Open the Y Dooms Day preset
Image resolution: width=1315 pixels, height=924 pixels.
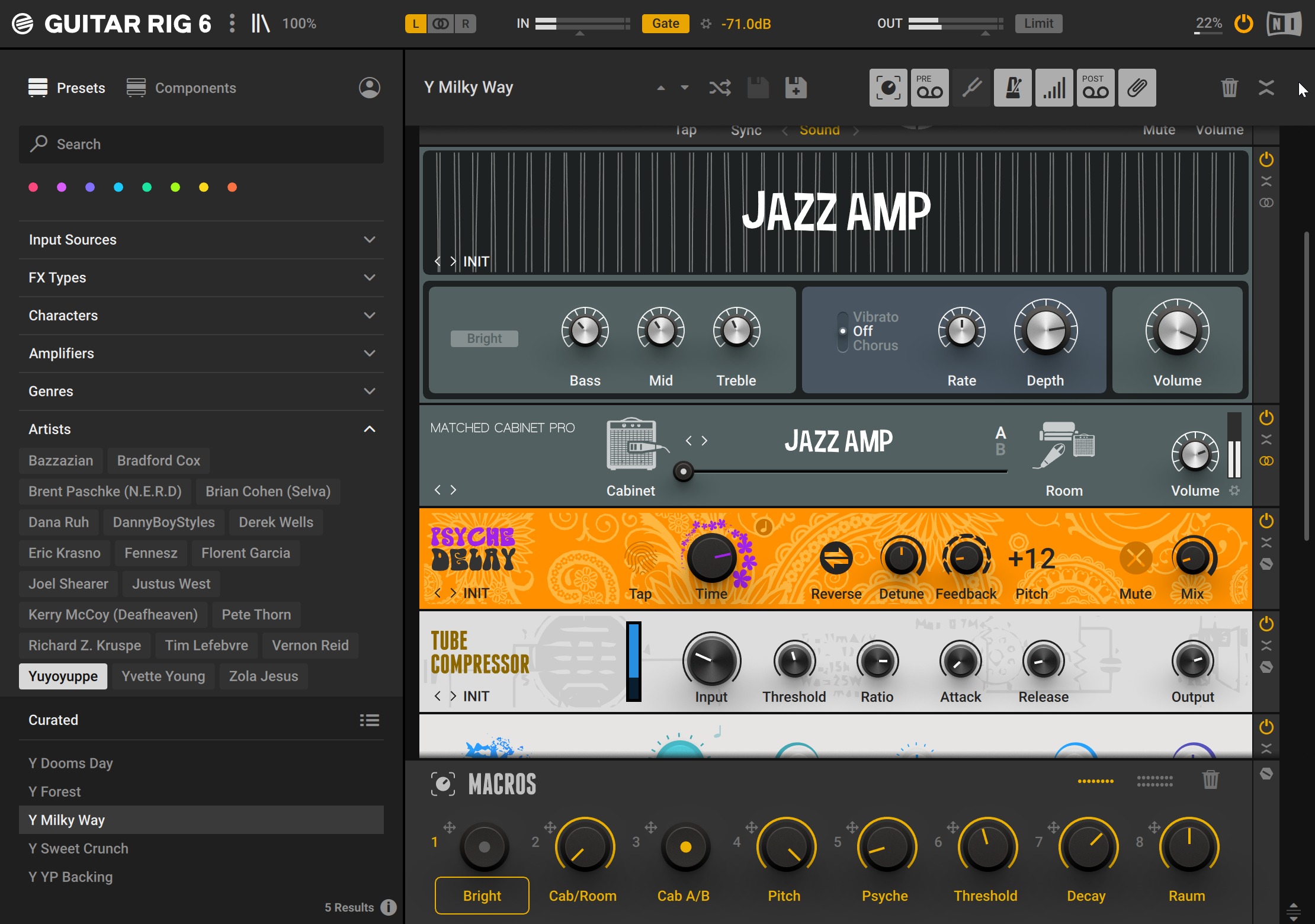coord(201,763)
